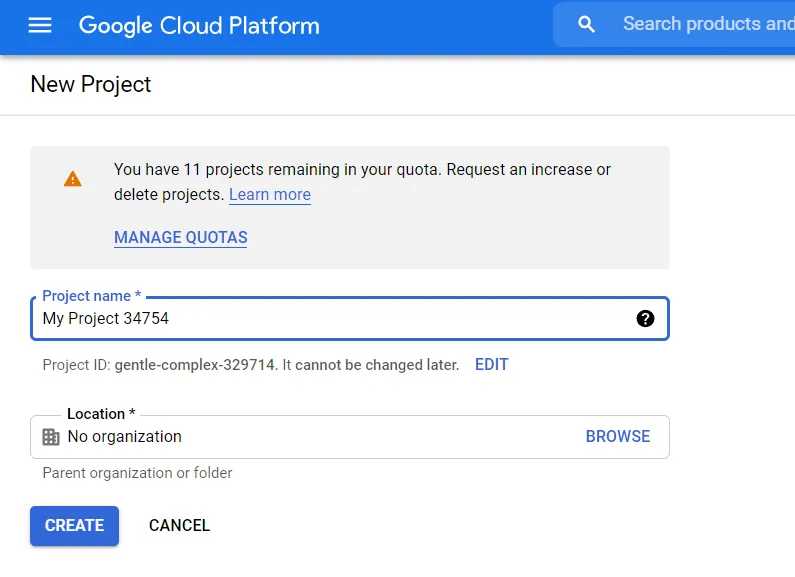Click the orange quota warning icon

tap(73, 179)
